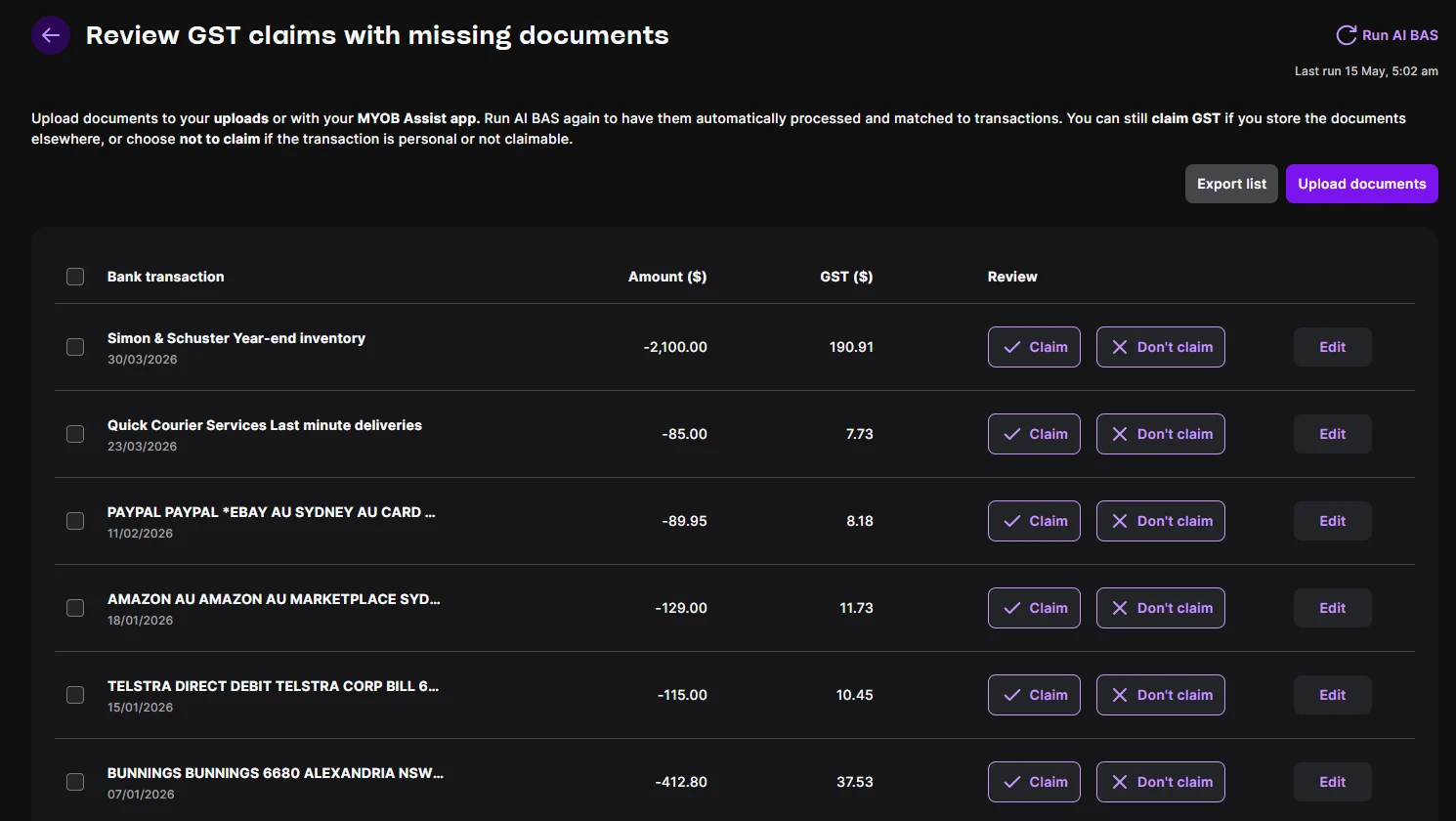Screen dimensions: 1456x821
Task: Don't claim Simon & Schuster inventory
Action: 1161,347
